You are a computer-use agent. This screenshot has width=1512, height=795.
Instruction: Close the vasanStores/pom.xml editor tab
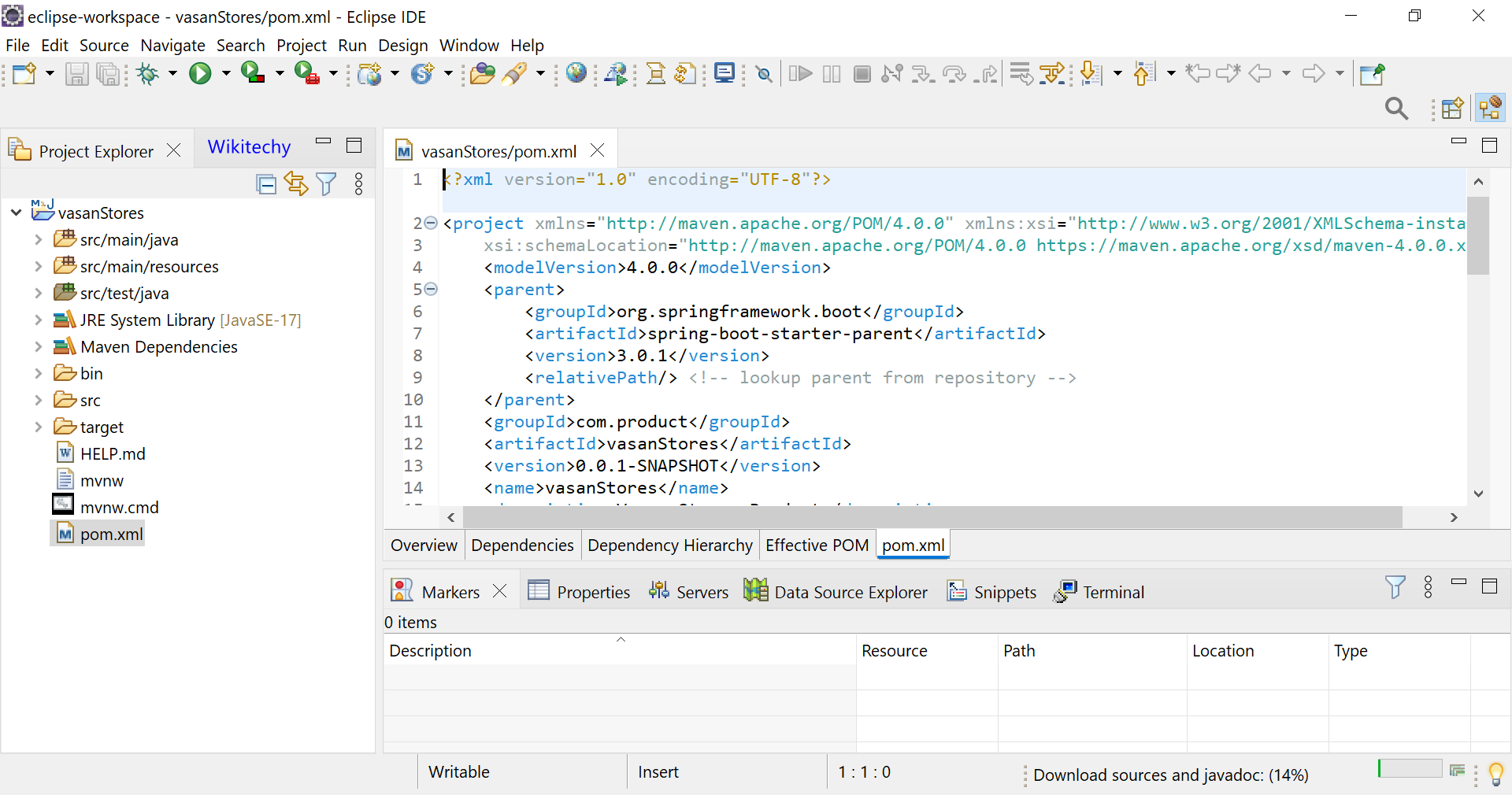coord(598,150)
